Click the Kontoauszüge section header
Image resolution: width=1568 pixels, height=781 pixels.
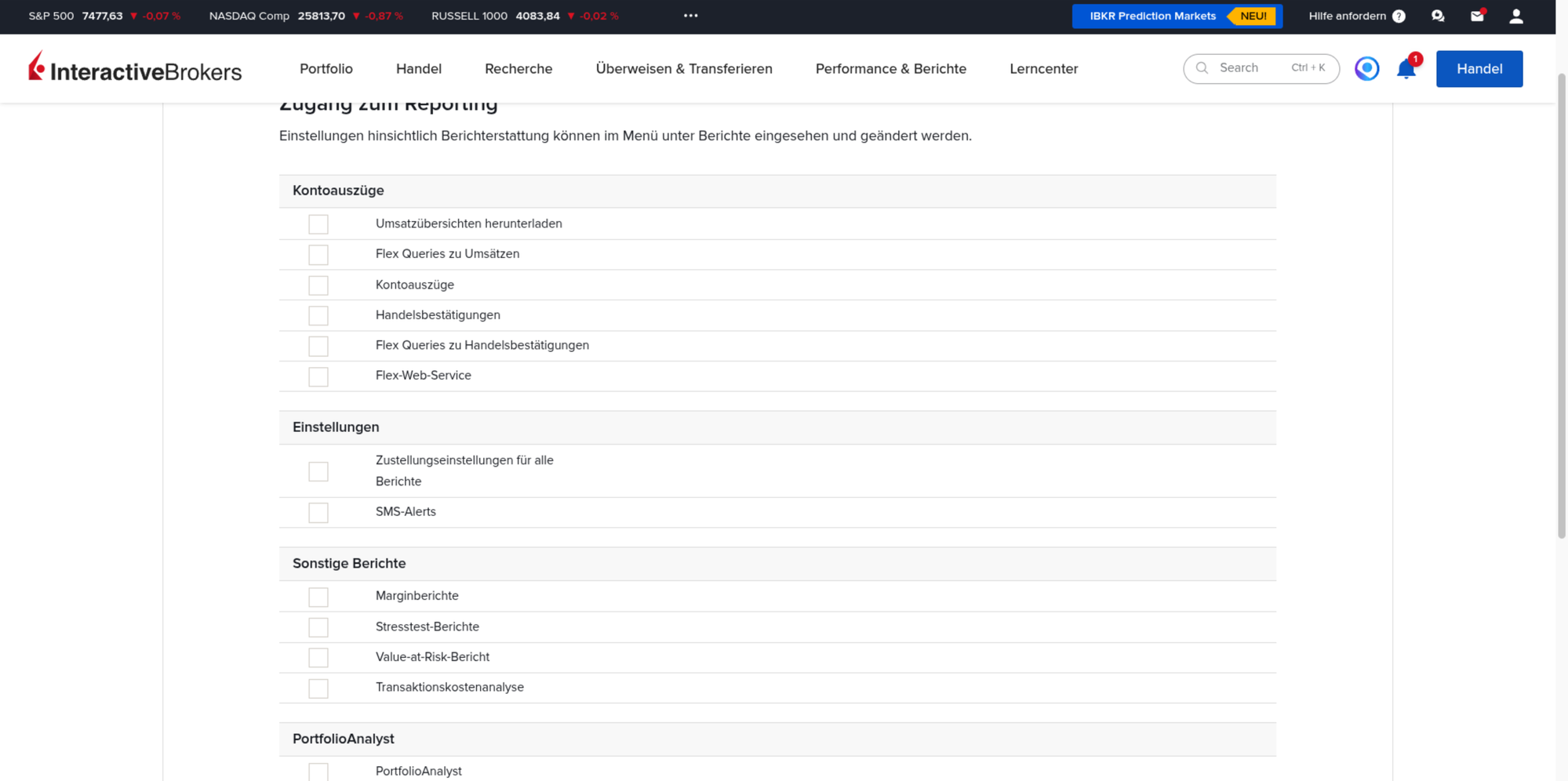(777, 191)
